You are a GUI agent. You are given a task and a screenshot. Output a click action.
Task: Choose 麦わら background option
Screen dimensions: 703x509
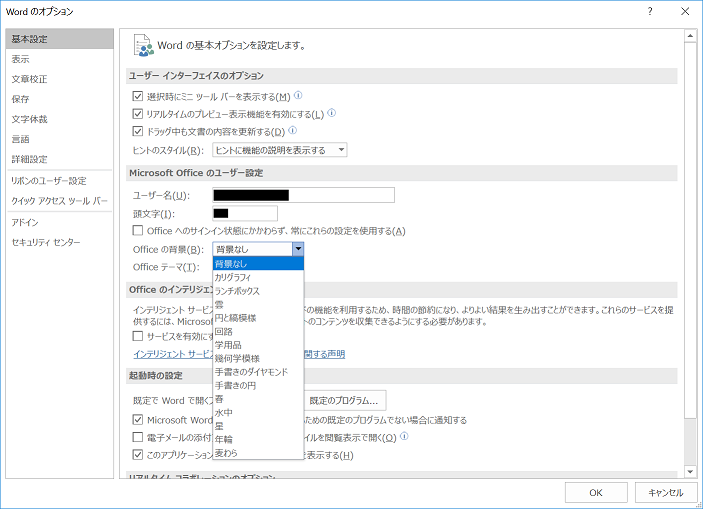tap(258, 452)
